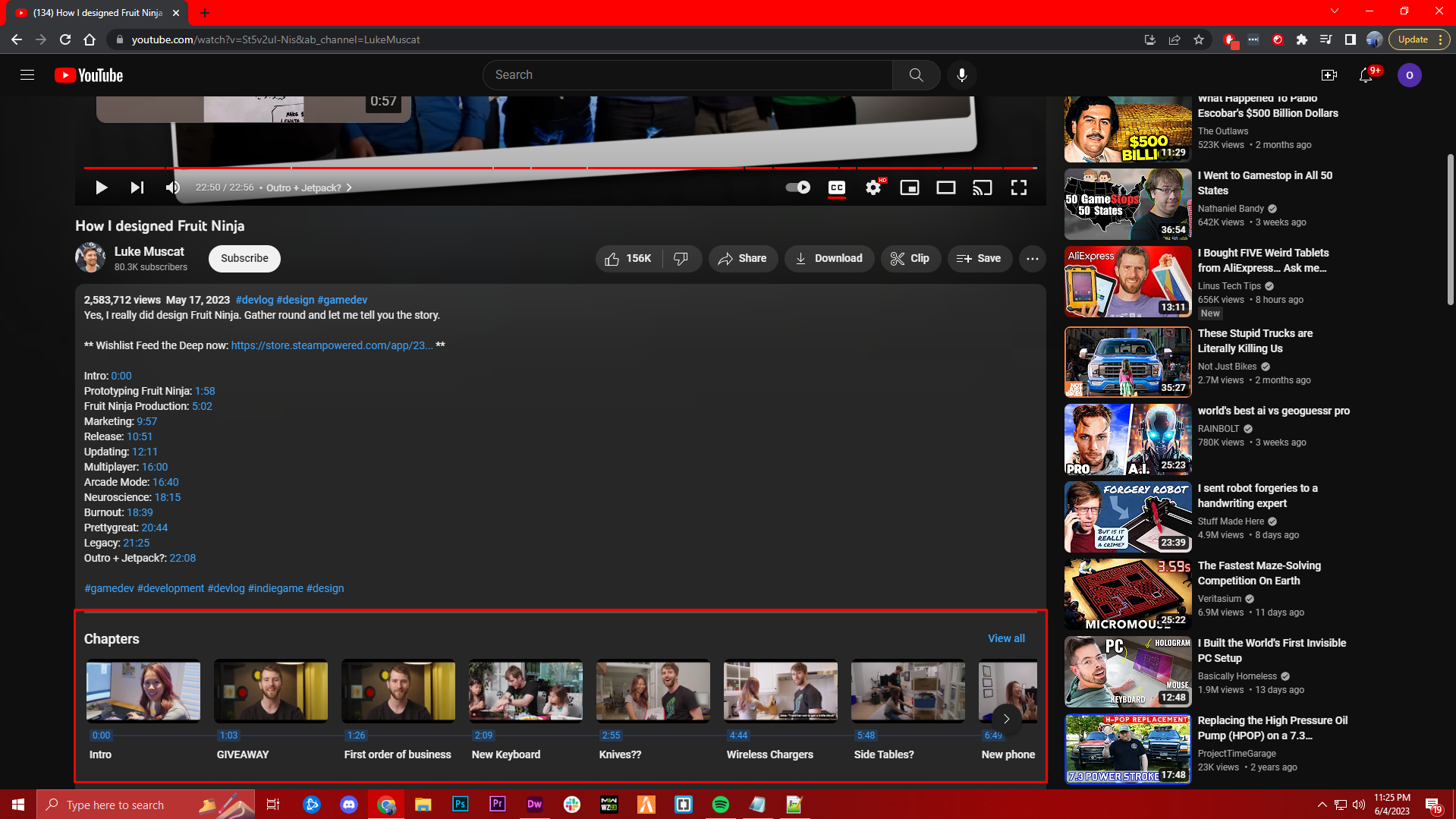Open the New Keyboard chapter thumbnail

point(526,691)
